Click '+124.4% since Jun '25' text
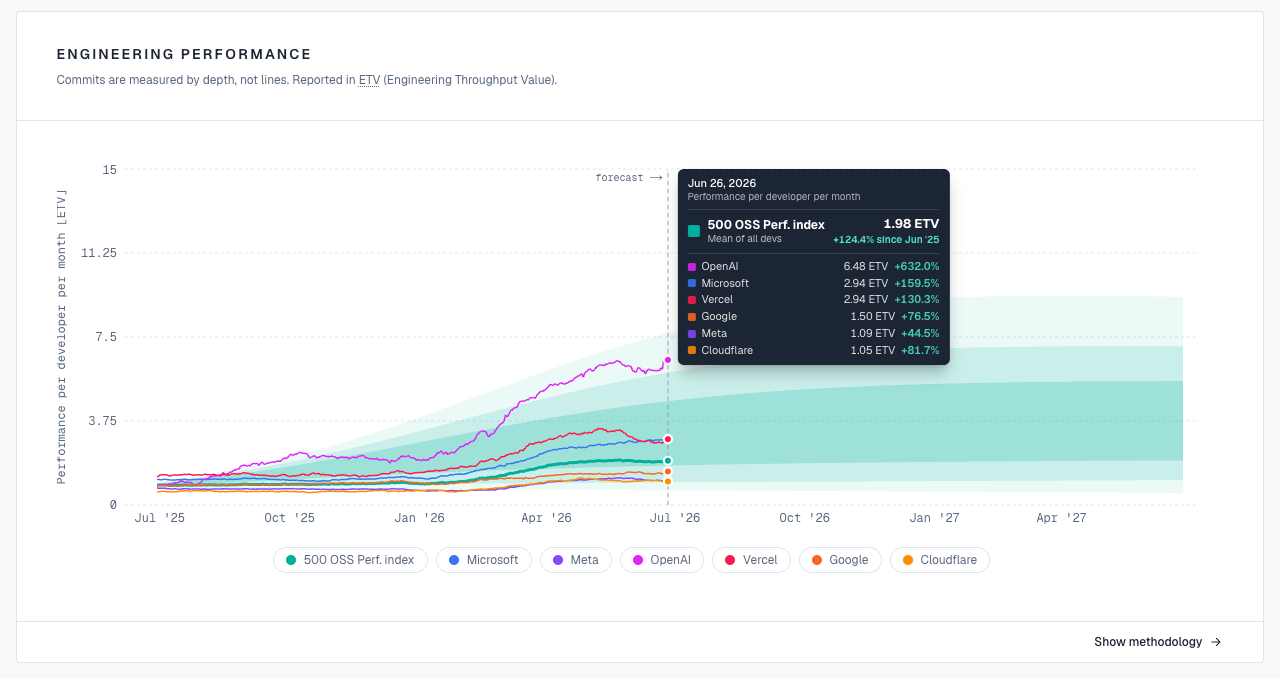Viewport: 1280px width, 679px height. click(886, 240)
